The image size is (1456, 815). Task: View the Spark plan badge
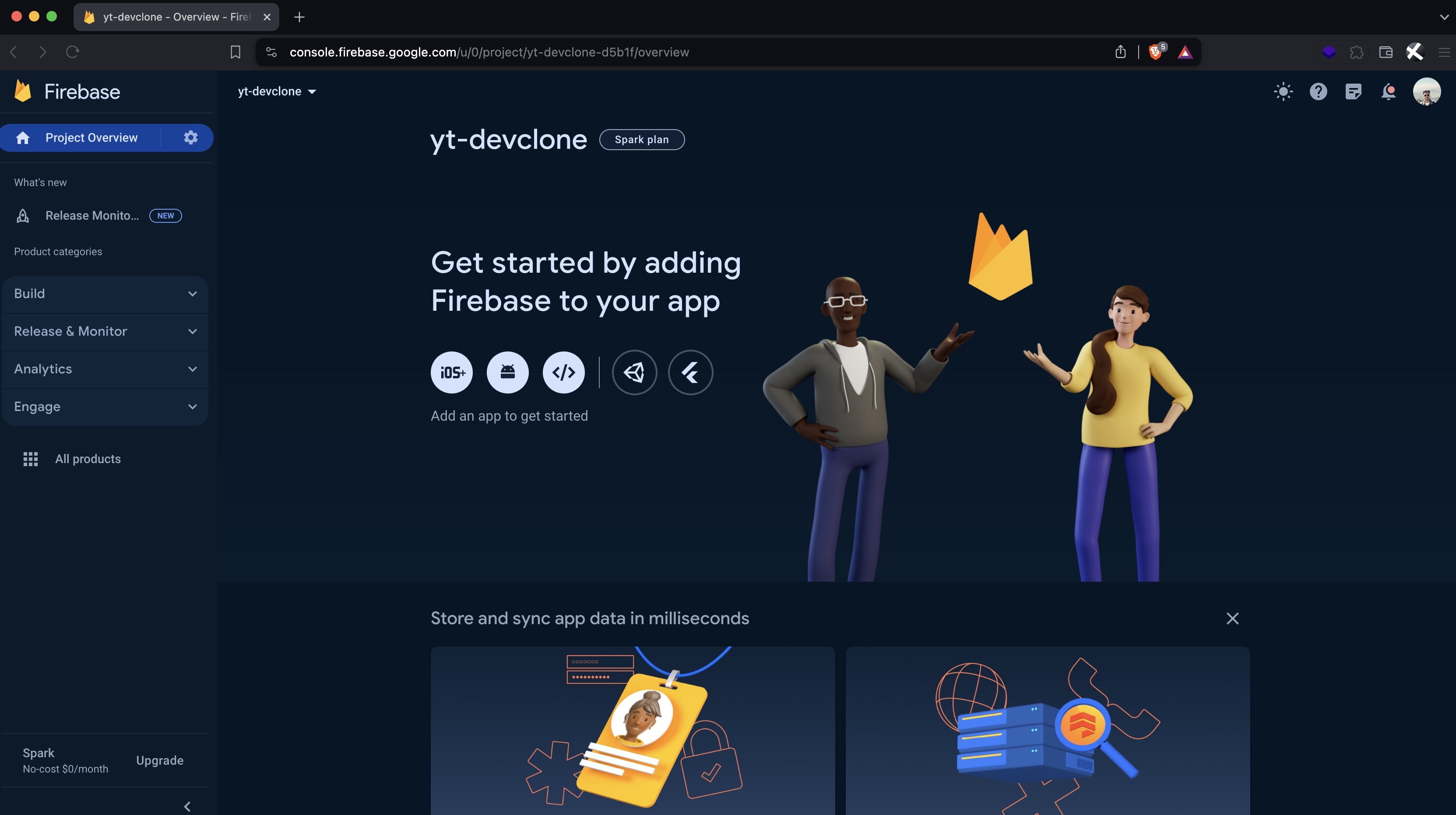(641, 139)
